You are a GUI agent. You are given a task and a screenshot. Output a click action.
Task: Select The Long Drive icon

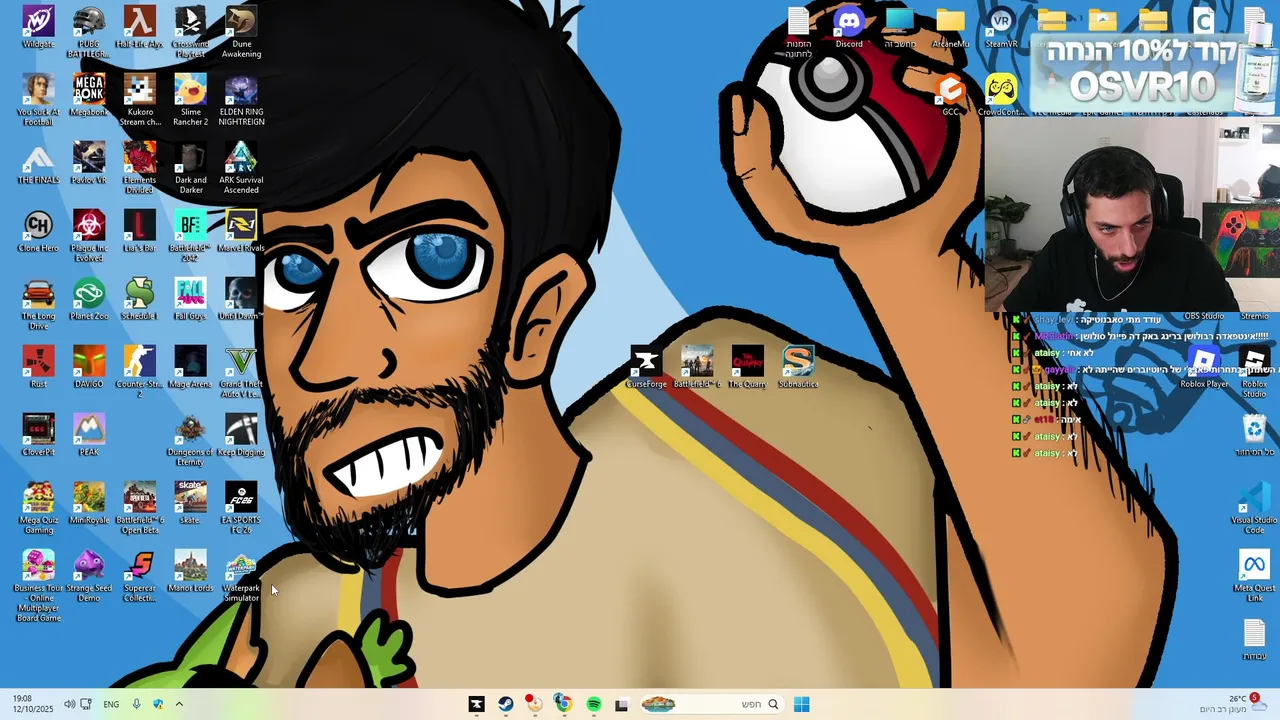click(x=38, y=303)
